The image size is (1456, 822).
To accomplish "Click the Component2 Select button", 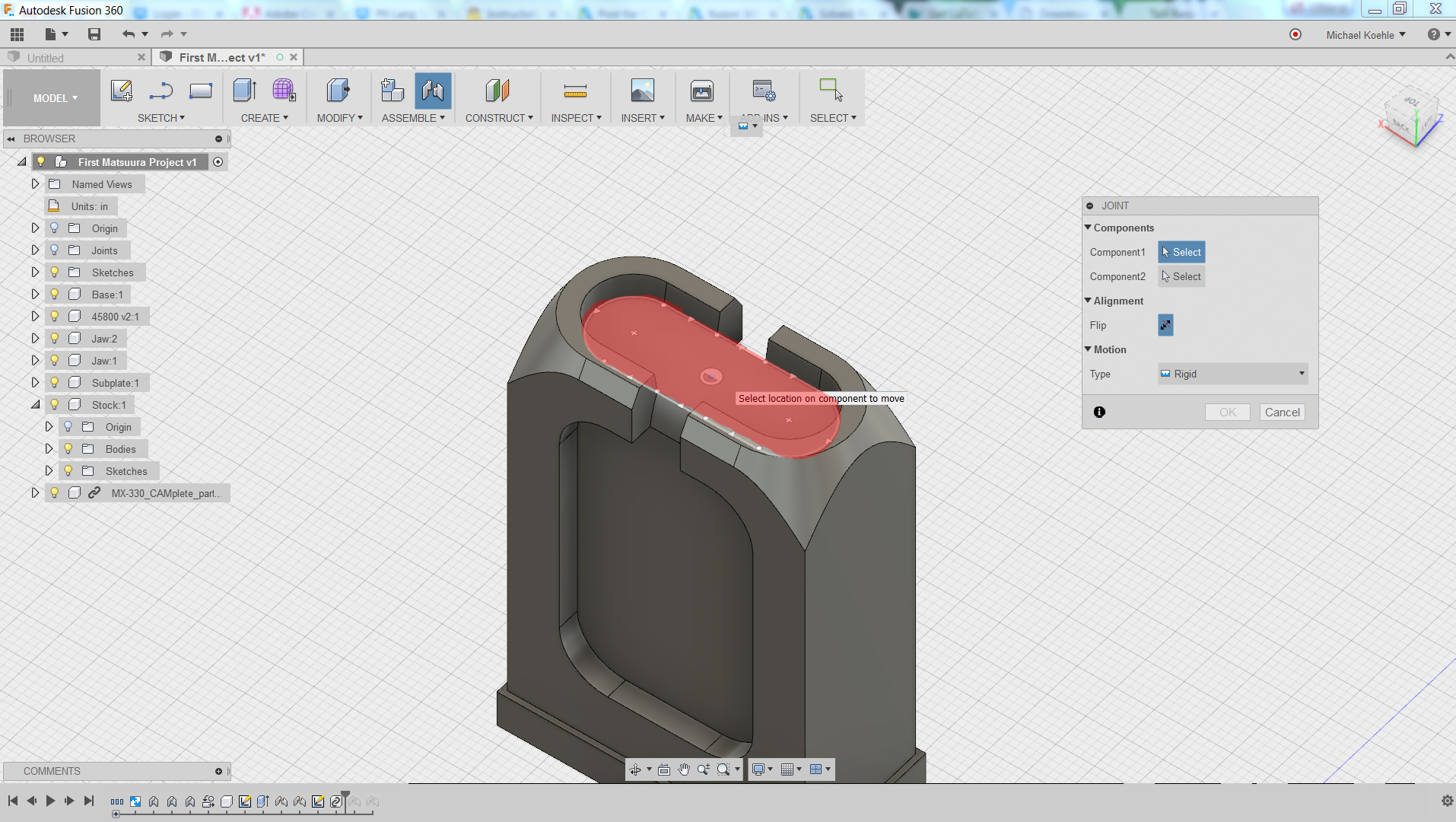I will (x=1181, y=276).
